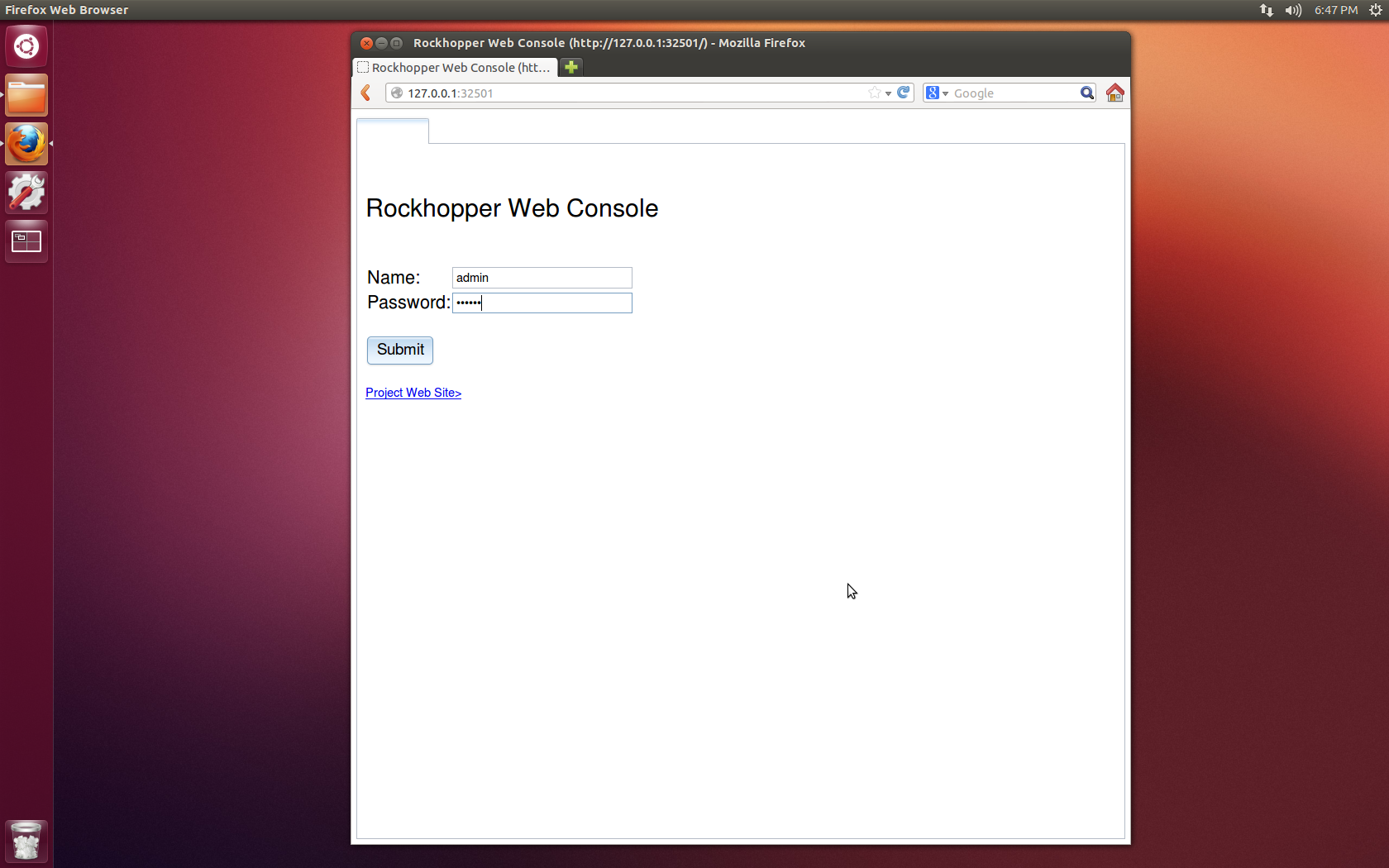Open the Trash in the launcher
Image resolution: width=1389 pixels, height=868 pixels.
[x=26, y=841]
